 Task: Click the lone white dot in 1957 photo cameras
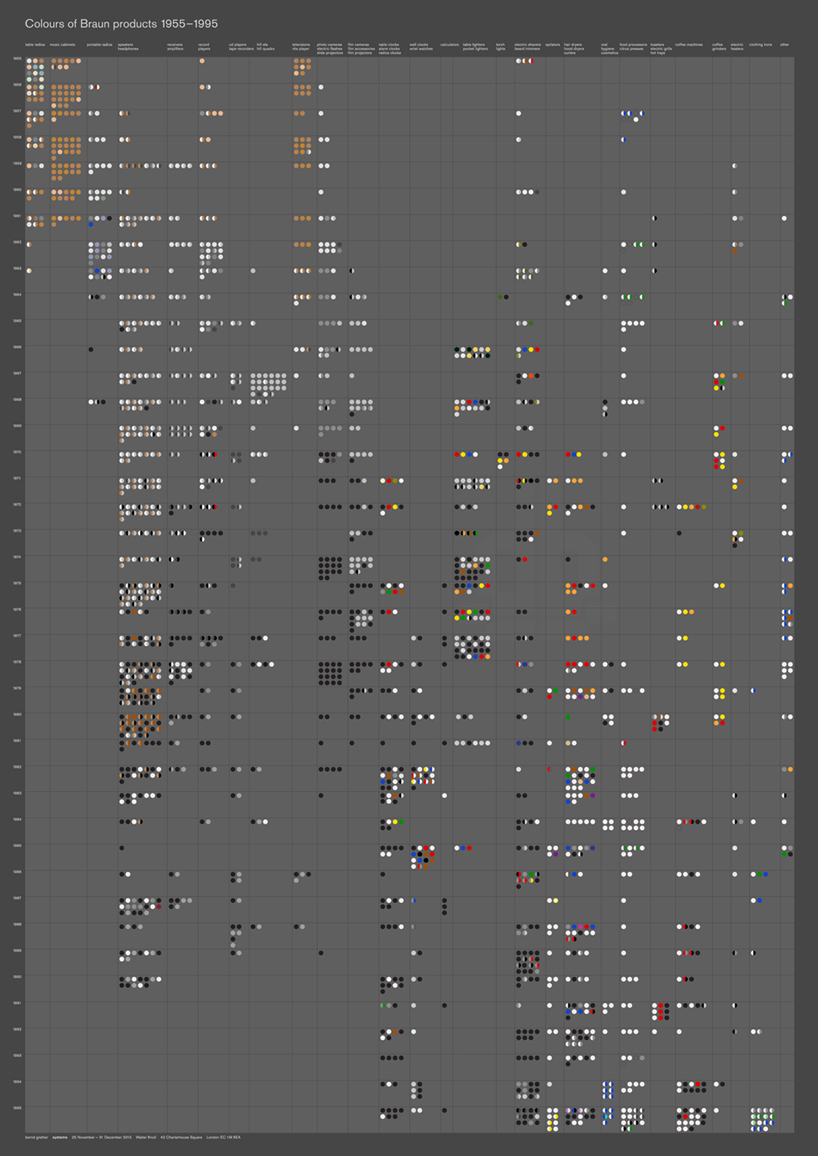pyautogui.click(x=321, y=113)
